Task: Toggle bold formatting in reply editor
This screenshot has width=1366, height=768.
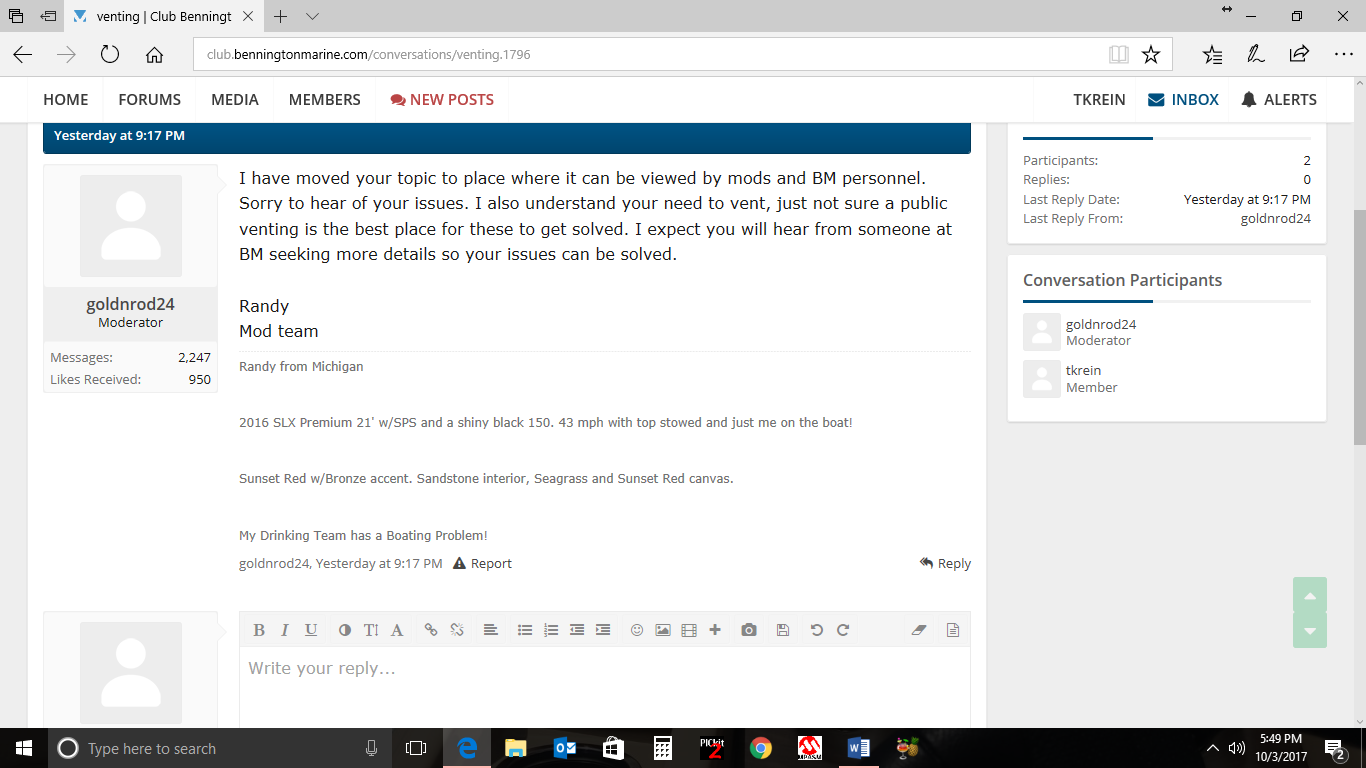Action: pyautogui.click(x=259, y=630)
